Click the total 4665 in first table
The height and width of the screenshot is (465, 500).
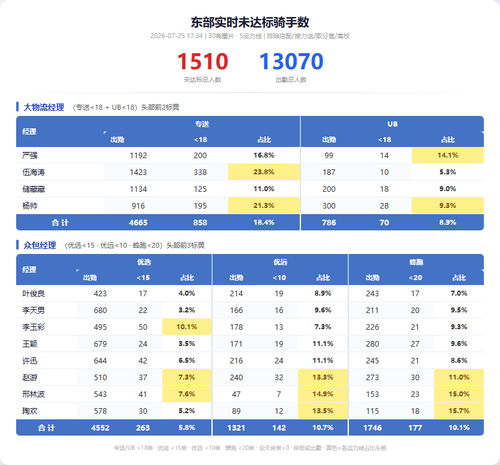(138, 222)
